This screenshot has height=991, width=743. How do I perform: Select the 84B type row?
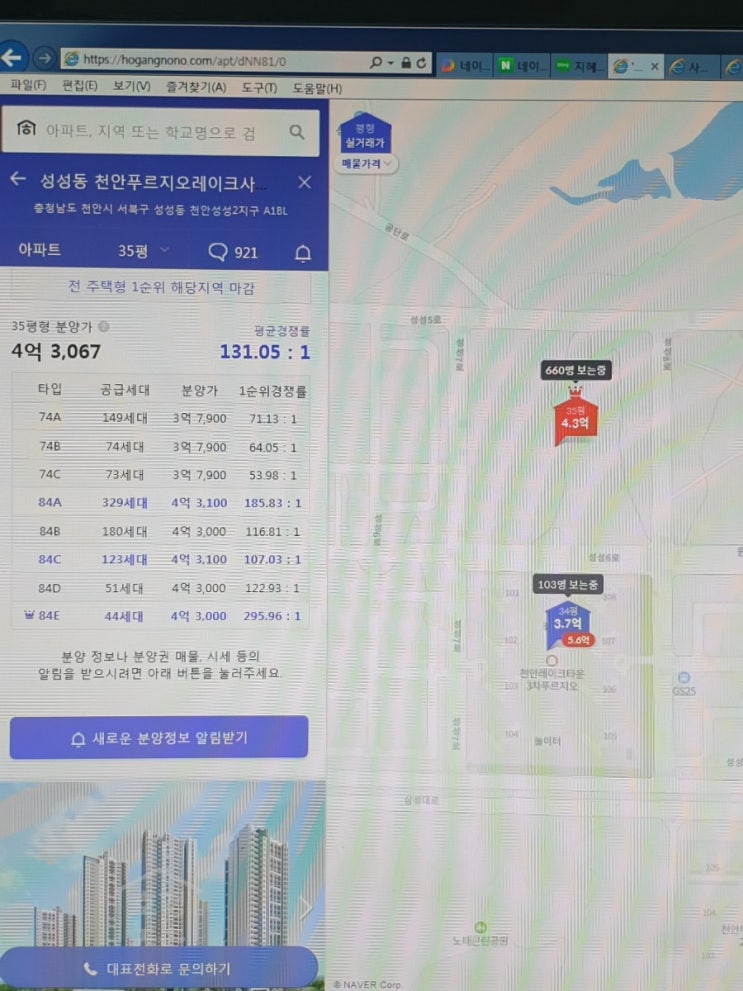pyautogui.click(x=160, y=531)
